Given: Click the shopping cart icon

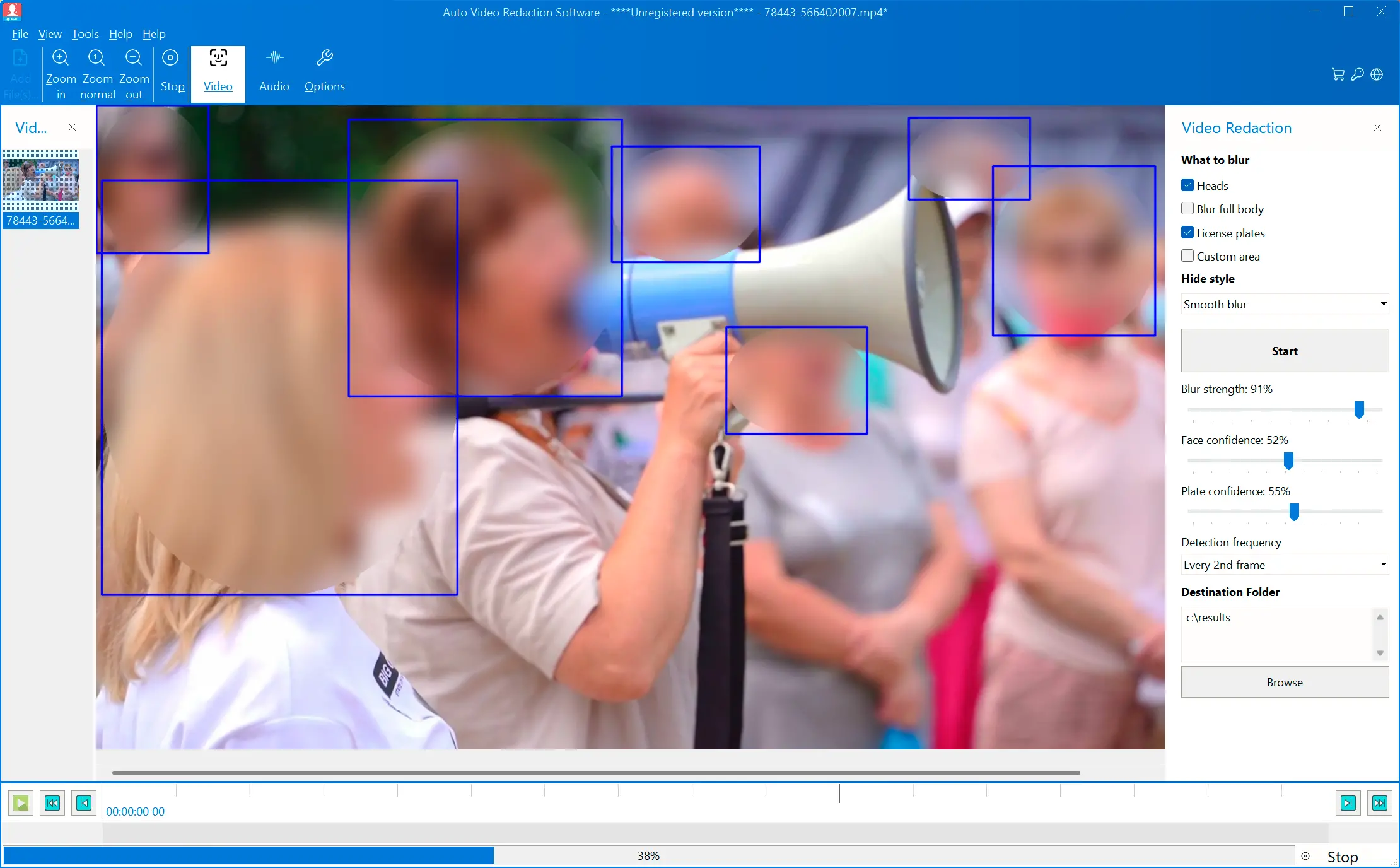Looking at the screenshot, I should click(1338, 74).
